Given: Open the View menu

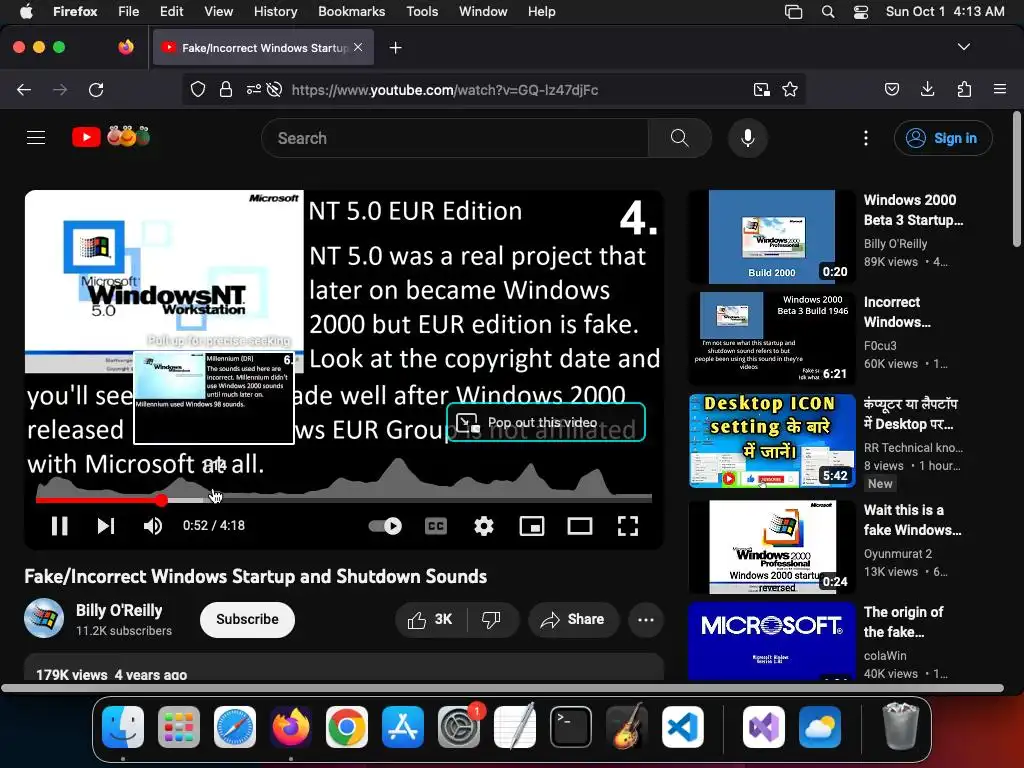Looking at the screenshot, I should [x=218, y=11].
